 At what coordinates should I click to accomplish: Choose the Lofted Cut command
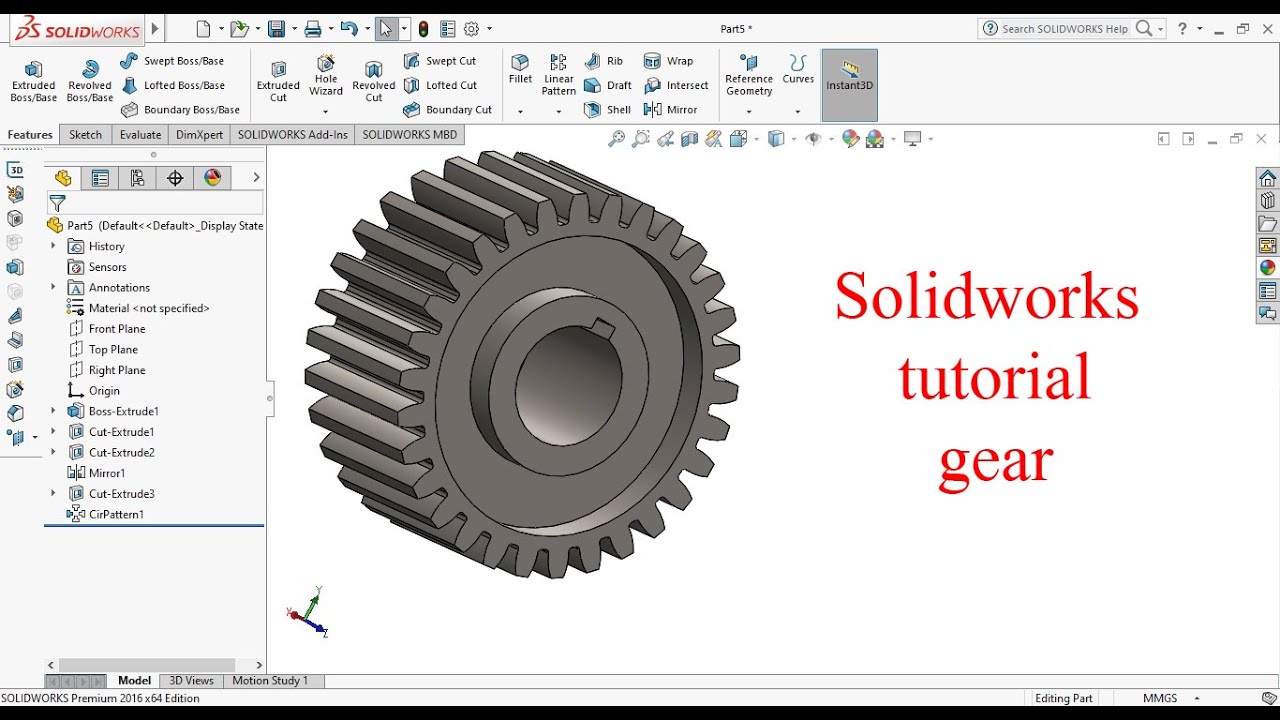(440, 85)
